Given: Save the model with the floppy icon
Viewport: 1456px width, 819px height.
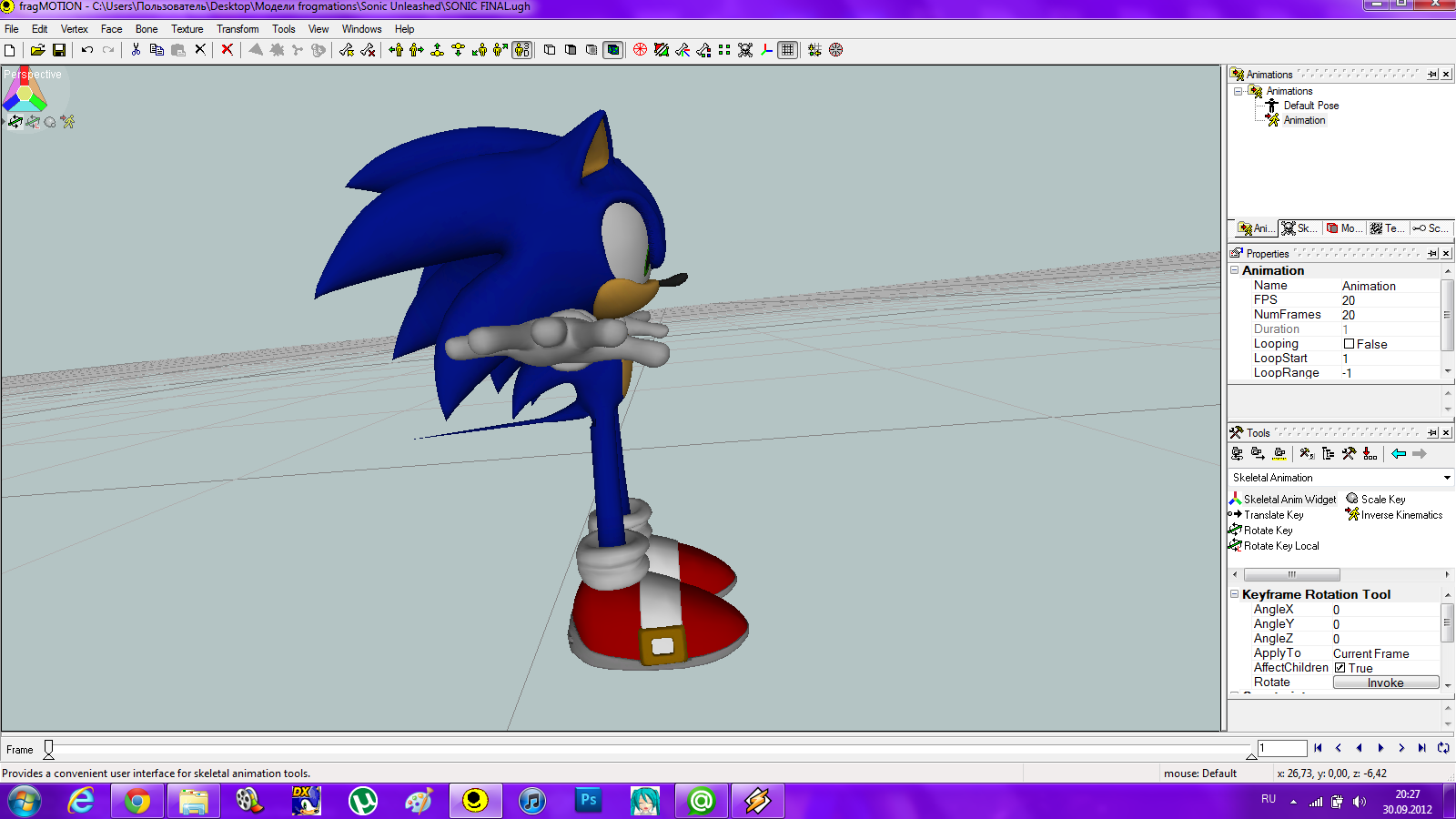Looking at the screenshot, I should [59, 50].
